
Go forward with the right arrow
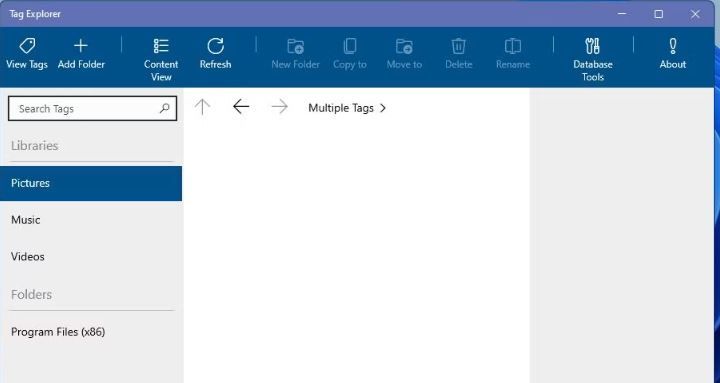pyautogui.click(x=279, y=107)
